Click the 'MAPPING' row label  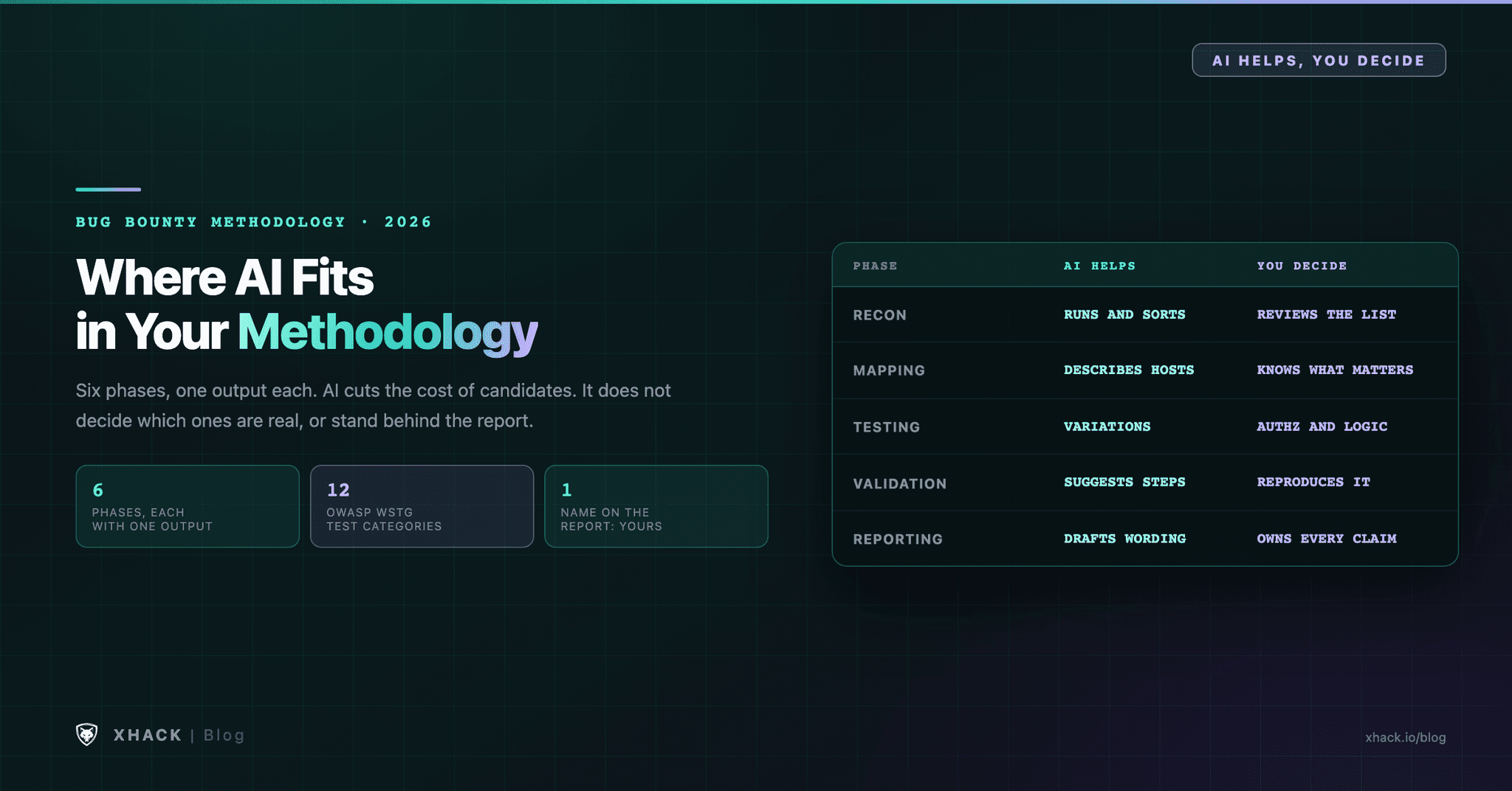(x=889, y=370)
